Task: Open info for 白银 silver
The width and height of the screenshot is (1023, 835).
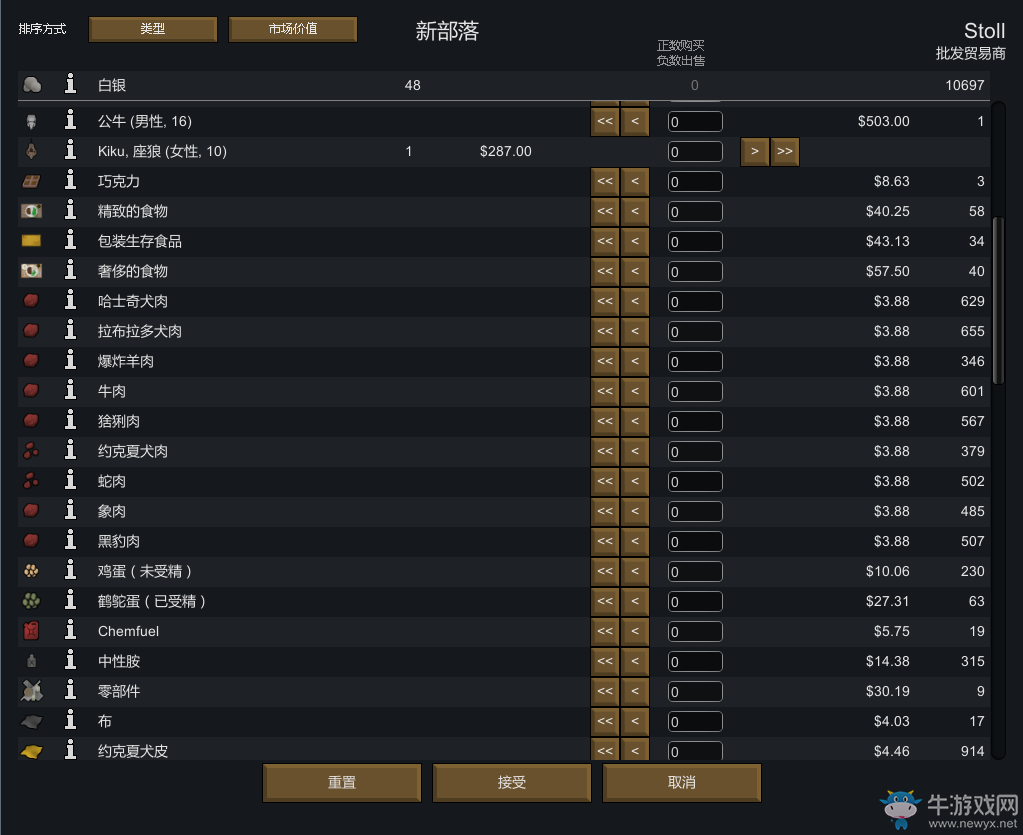Action: click(x=70, y=84)
